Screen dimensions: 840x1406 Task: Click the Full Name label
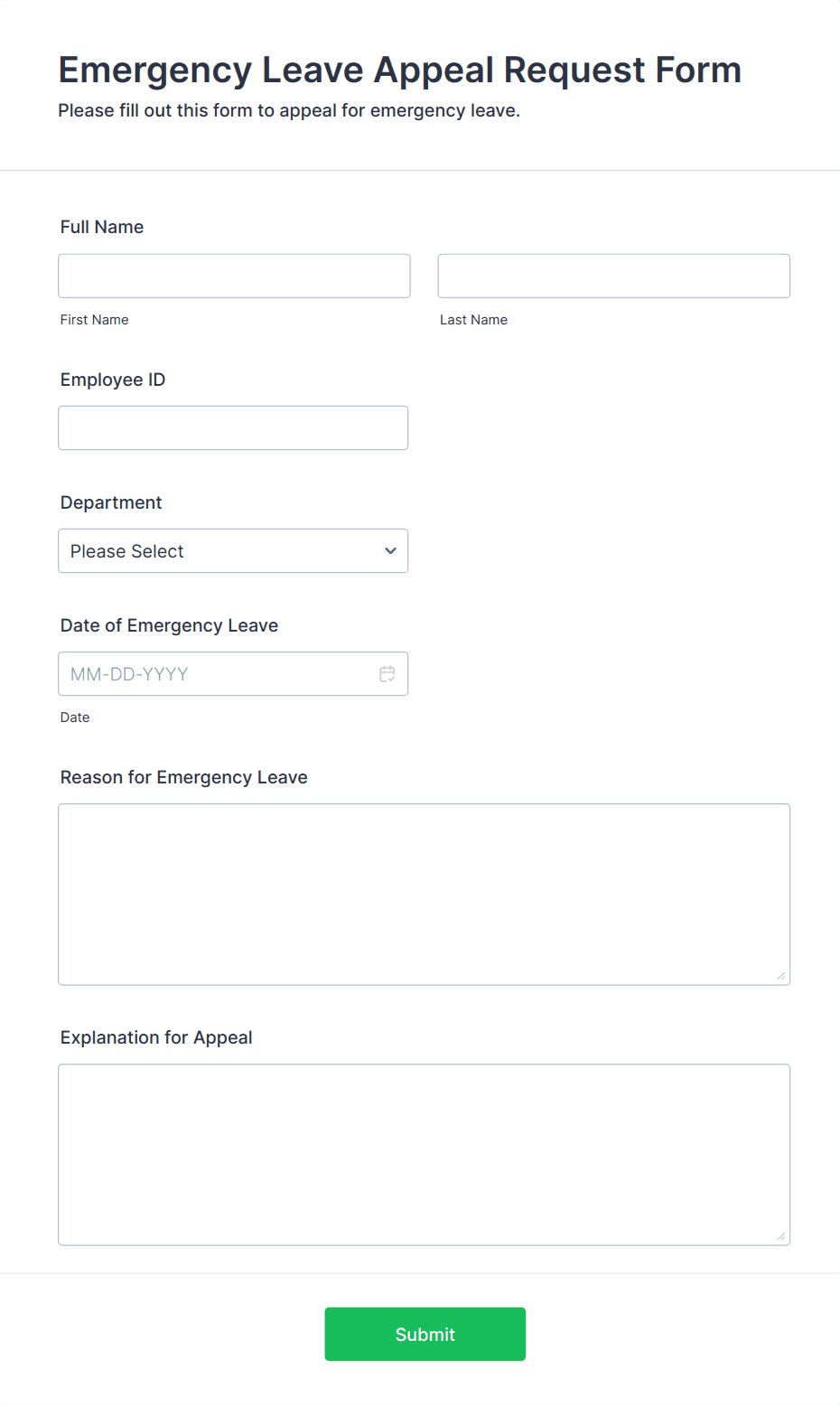pos(102,227)
